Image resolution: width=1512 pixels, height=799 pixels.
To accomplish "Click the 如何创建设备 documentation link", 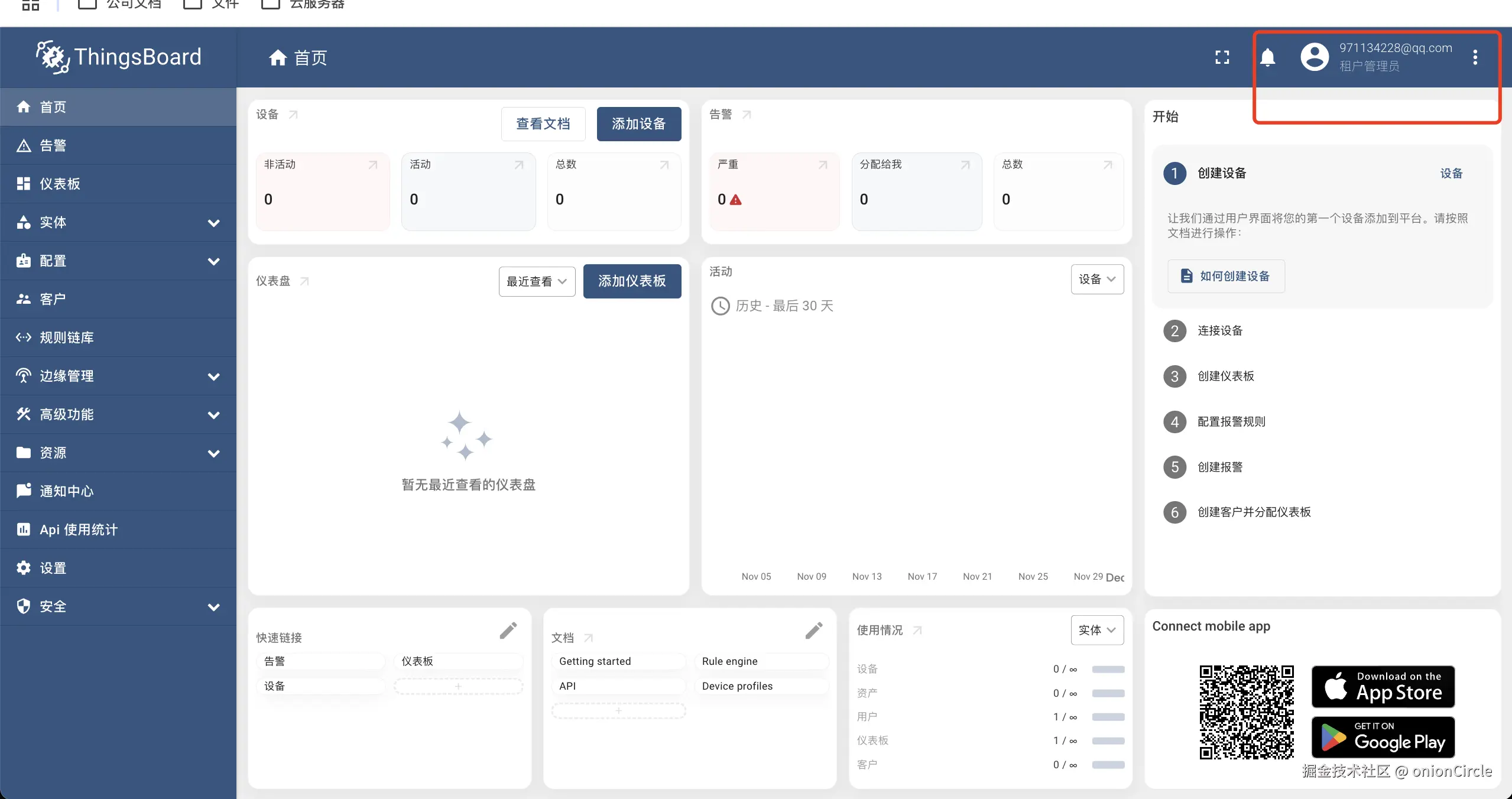I will point(1226,276).
